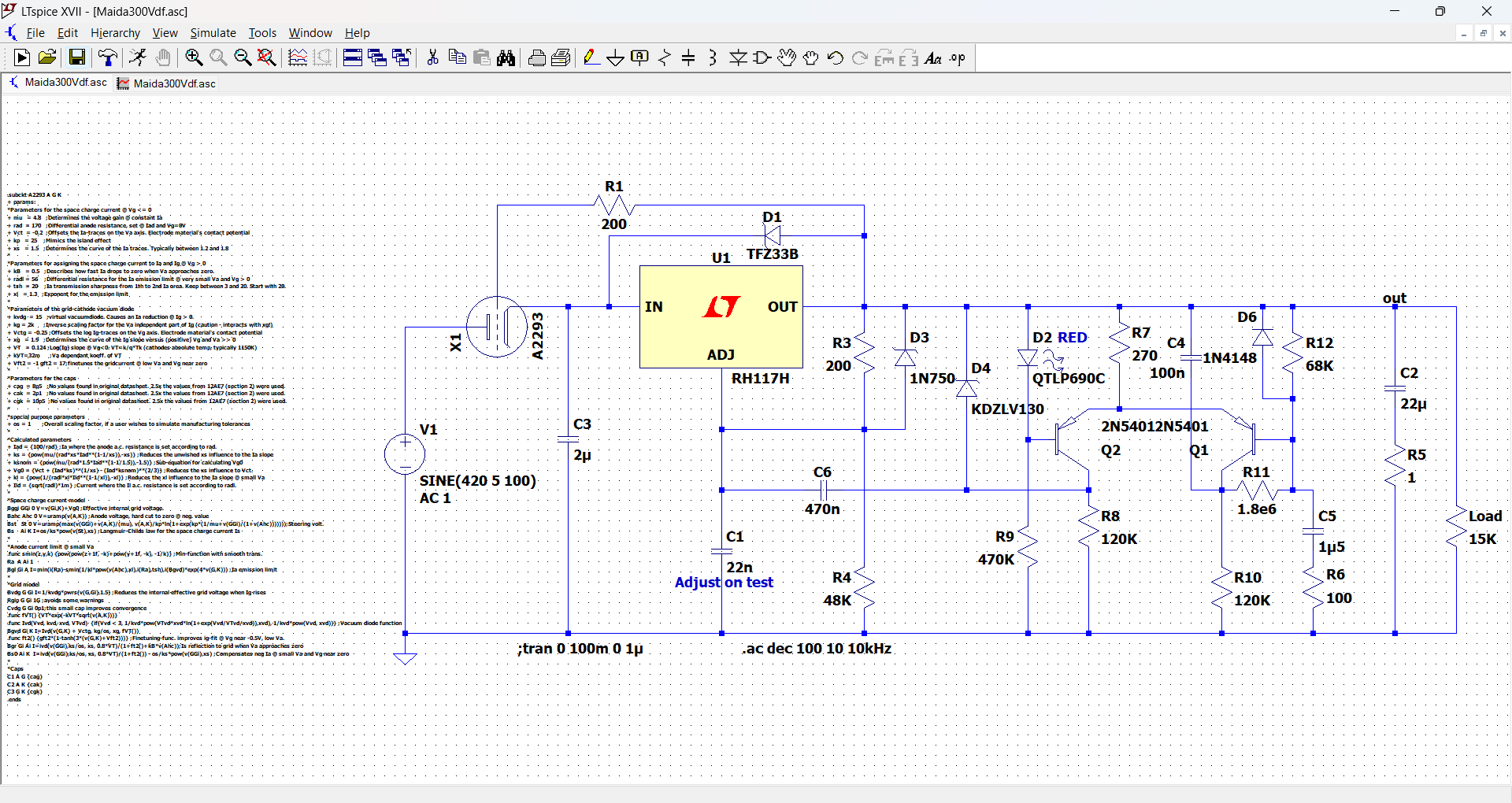Open the Edit menu

[x=68, y=33]
